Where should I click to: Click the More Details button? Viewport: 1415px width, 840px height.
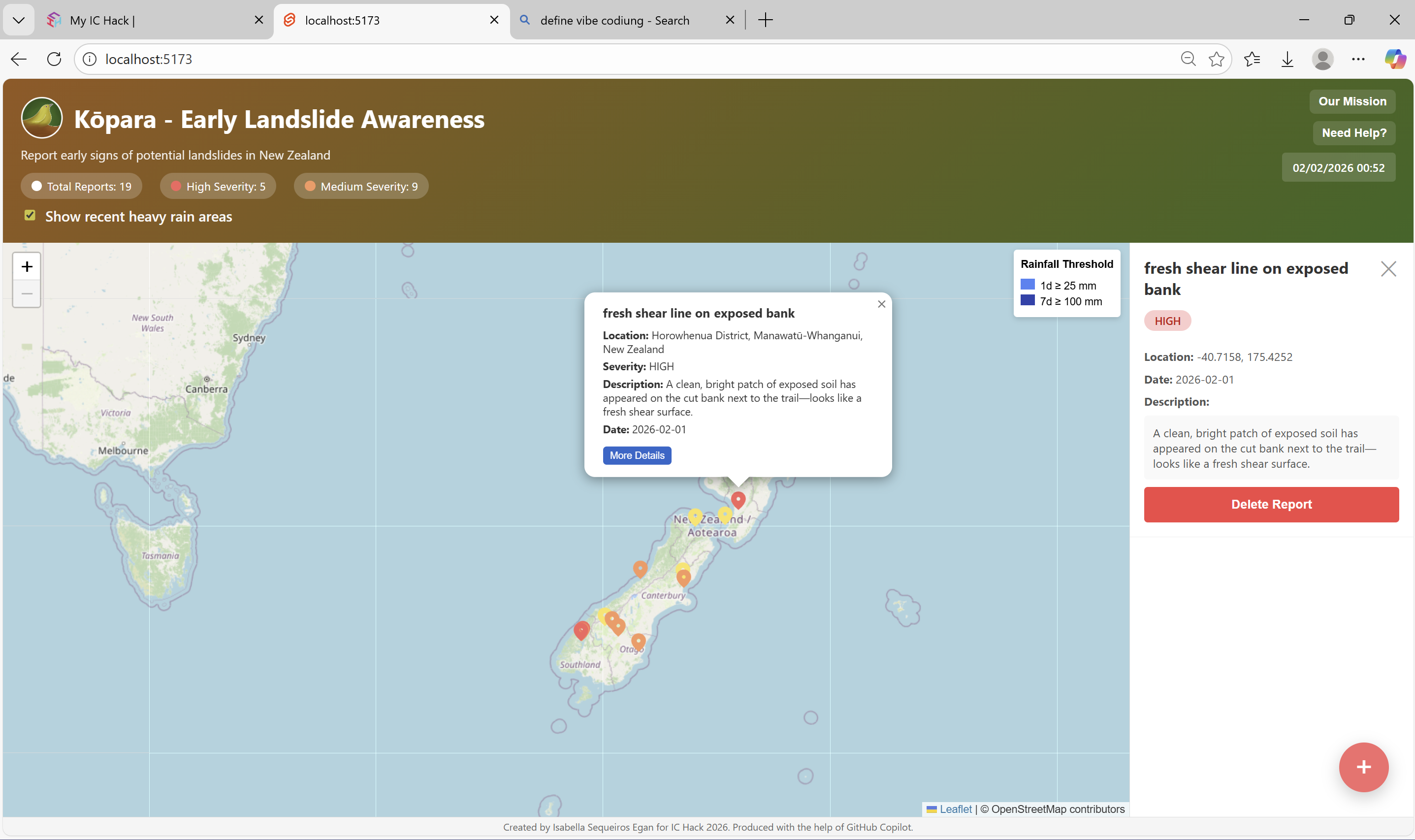point(637,455)
